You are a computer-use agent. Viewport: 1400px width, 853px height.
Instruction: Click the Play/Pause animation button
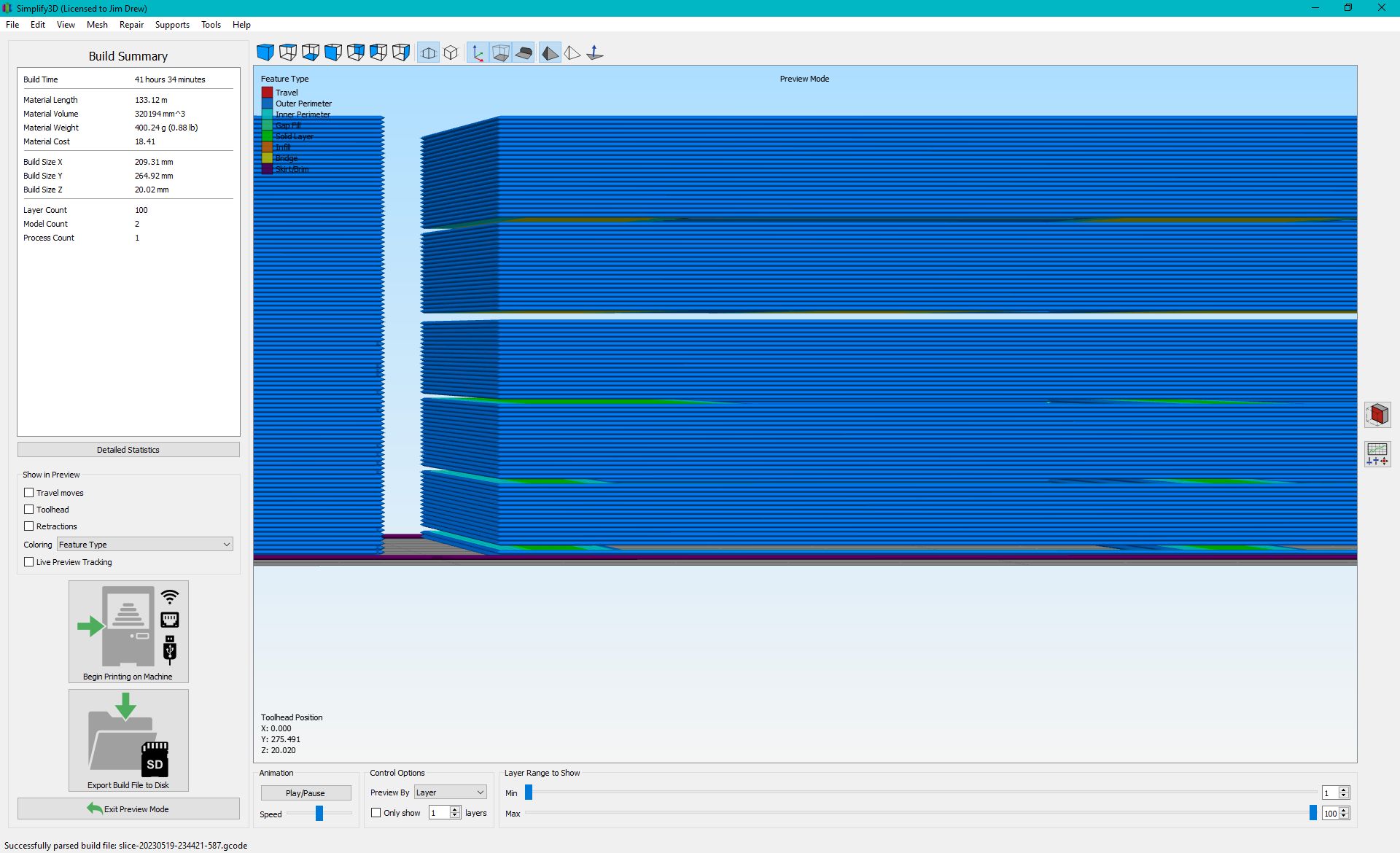coord(306,793)
